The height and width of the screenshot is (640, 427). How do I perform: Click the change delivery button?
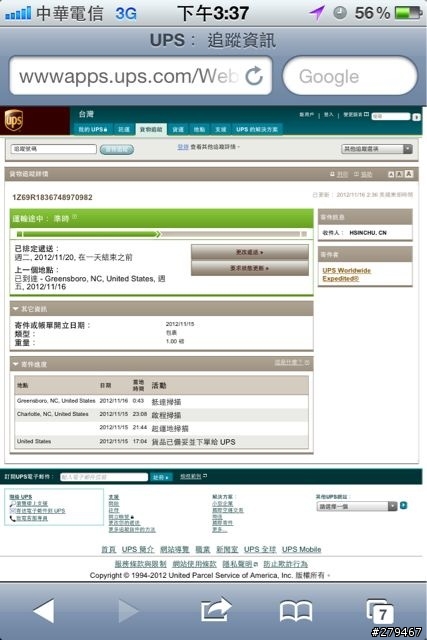249,252
